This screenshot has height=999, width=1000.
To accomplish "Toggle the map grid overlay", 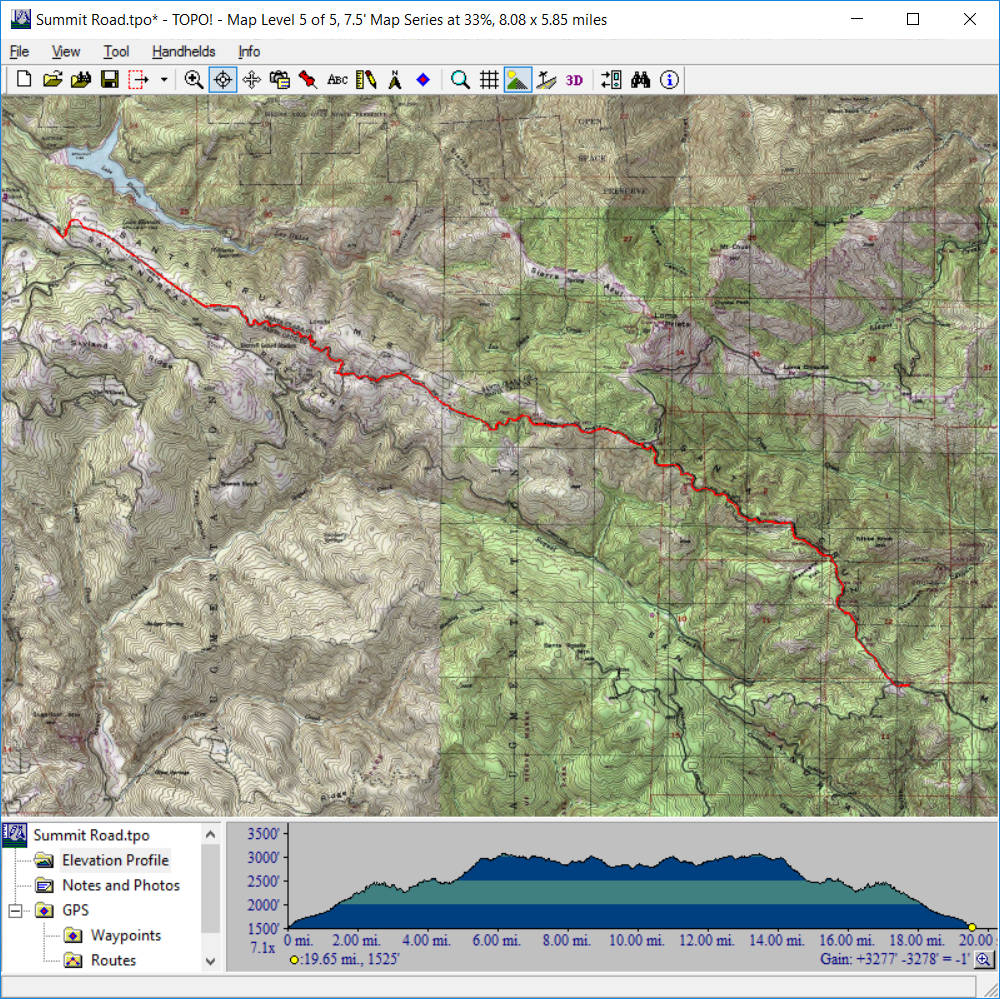I will click(x=489, y=80).
